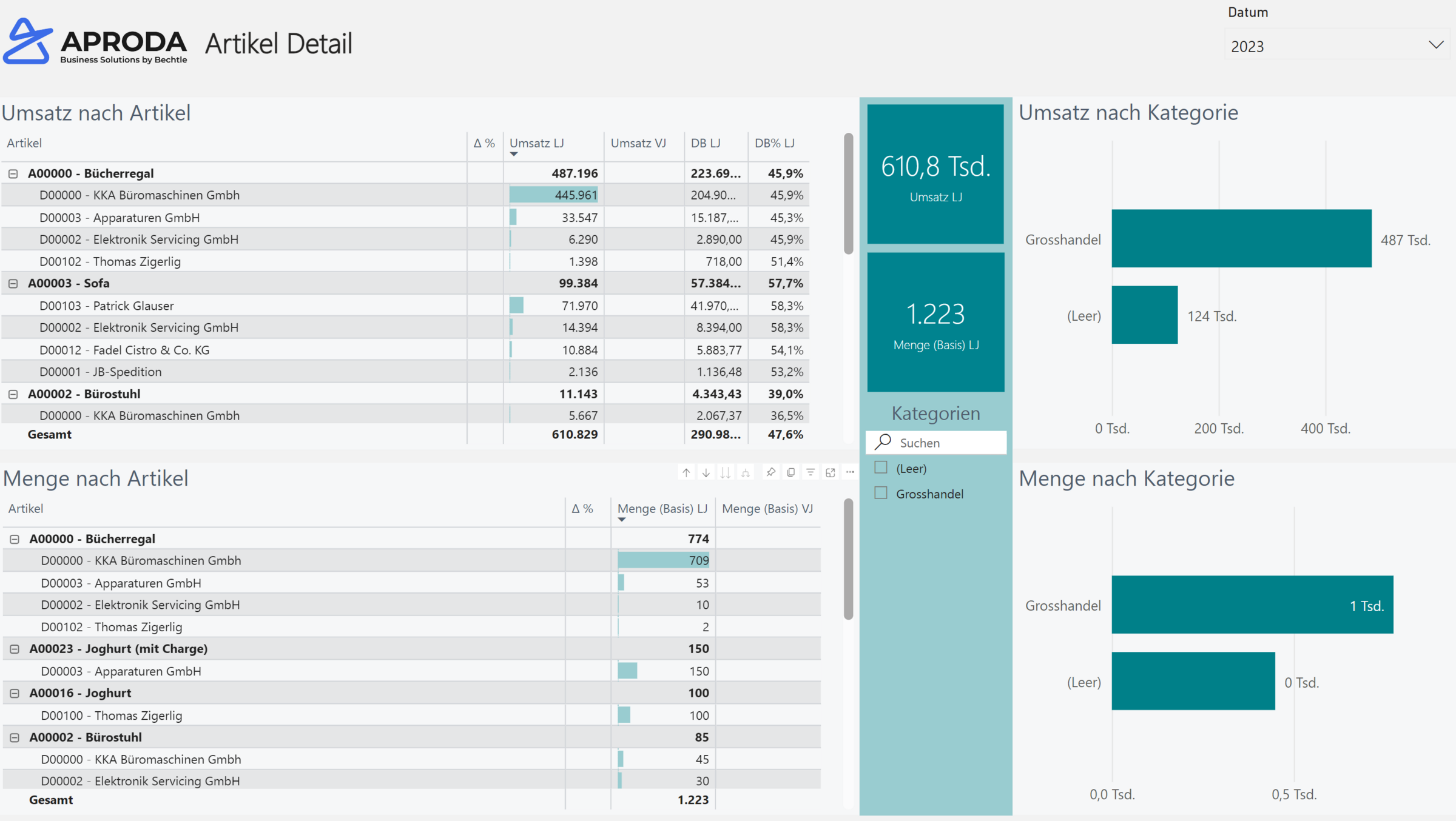Check the Grosshandel category filter

[x=880, y=493]
